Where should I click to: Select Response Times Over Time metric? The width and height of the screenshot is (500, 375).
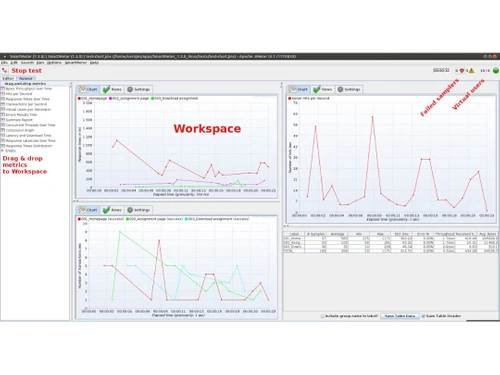pyautogui.click(x=25, y=99)
